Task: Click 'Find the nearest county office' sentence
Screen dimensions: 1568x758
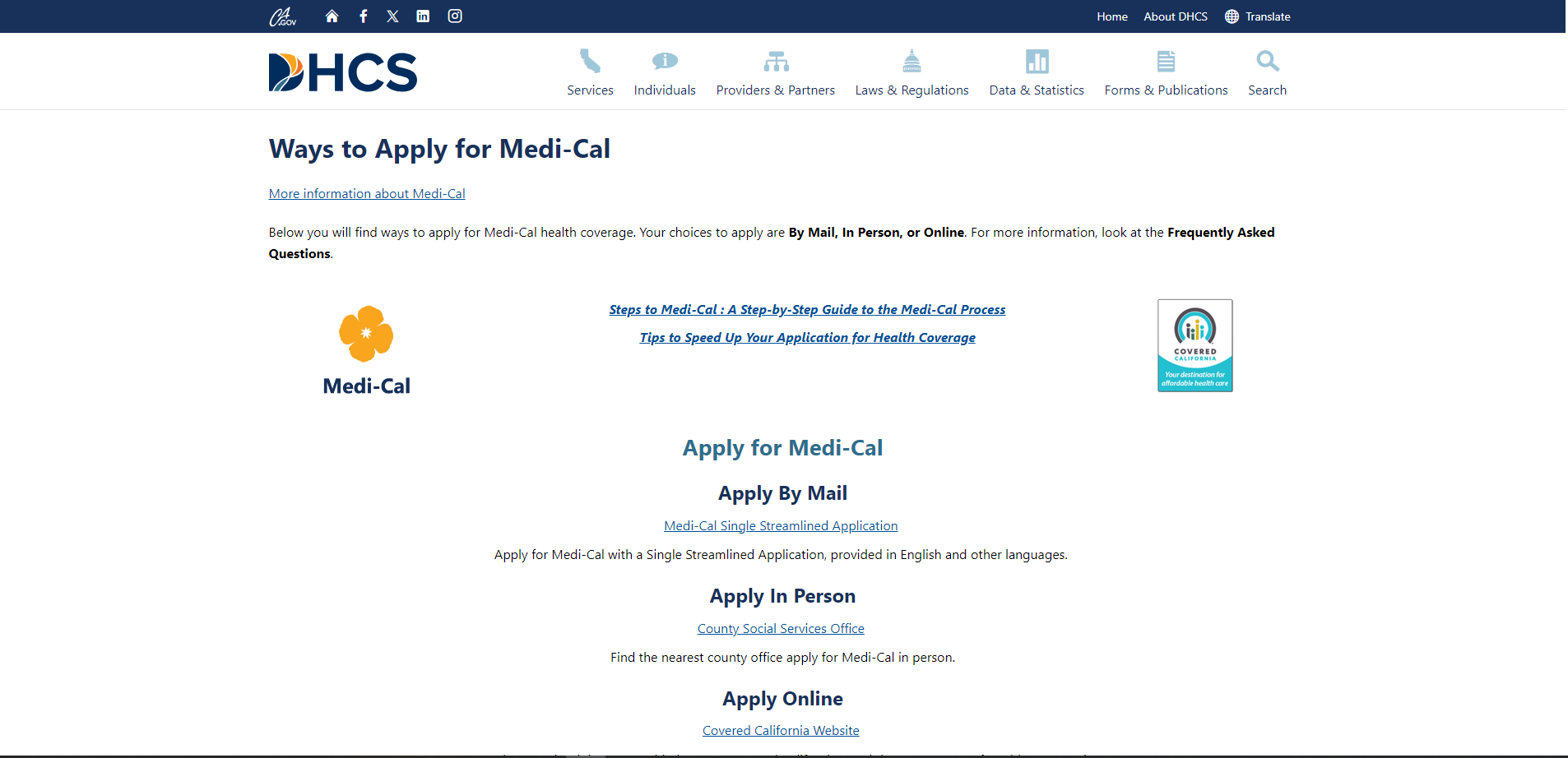Action: (782, 658)
